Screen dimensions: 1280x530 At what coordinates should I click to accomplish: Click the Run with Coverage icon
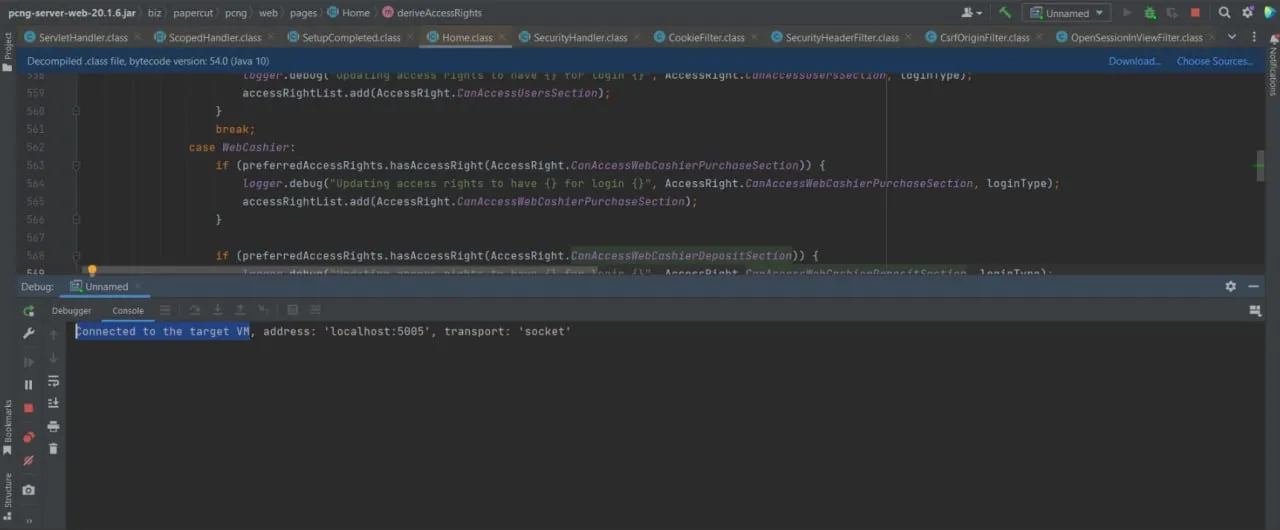(1172, 13)
